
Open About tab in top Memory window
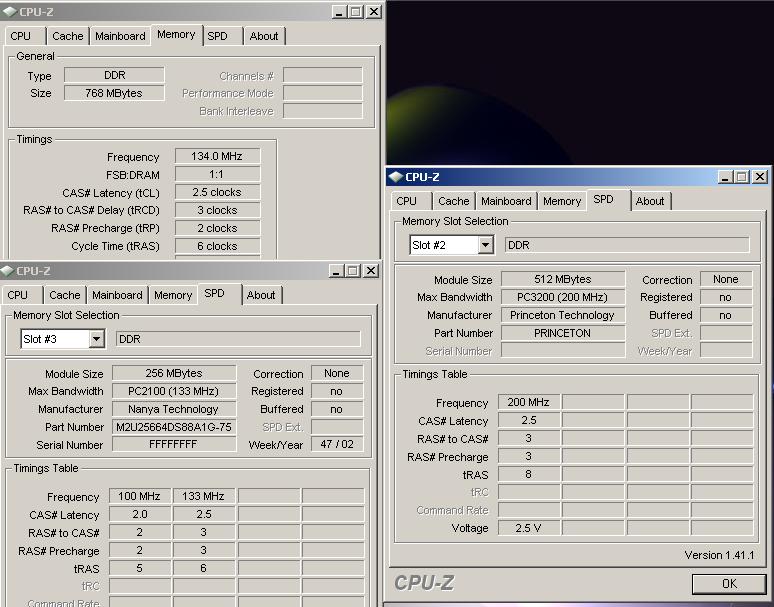pos(264,36)
